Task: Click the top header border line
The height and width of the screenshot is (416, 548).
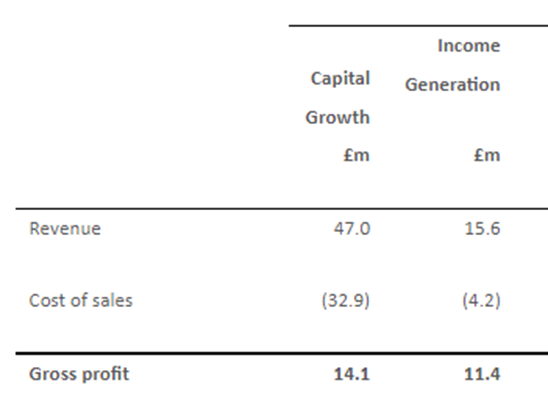Action: tap(418, 26)
